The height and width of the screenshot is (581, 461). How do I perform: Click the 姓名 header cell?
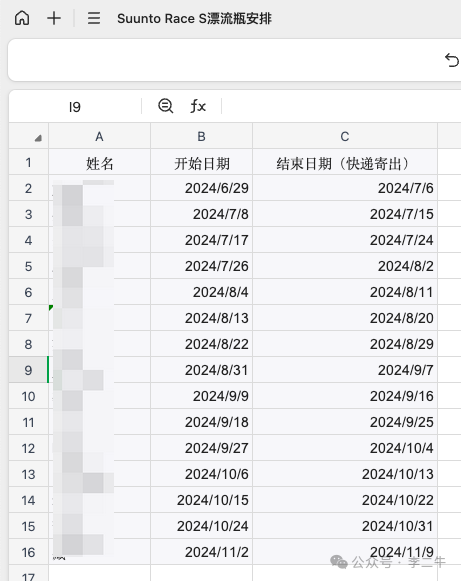tap(99, 162)
